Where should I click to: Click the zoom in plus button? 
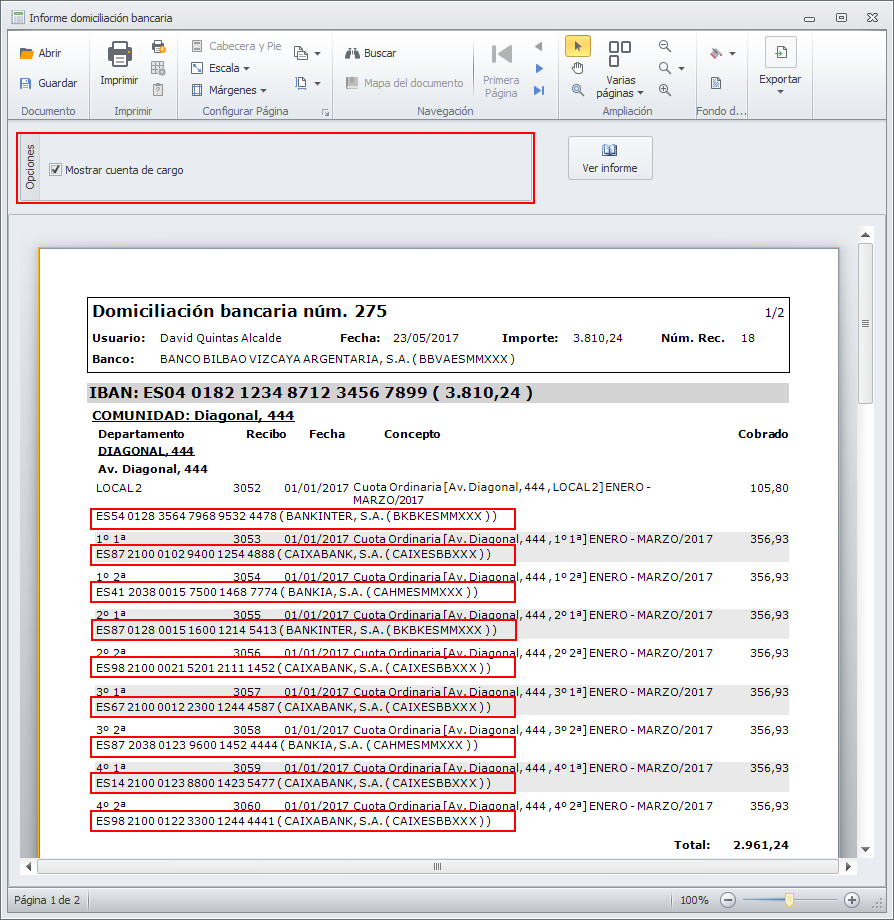[852, 900]
